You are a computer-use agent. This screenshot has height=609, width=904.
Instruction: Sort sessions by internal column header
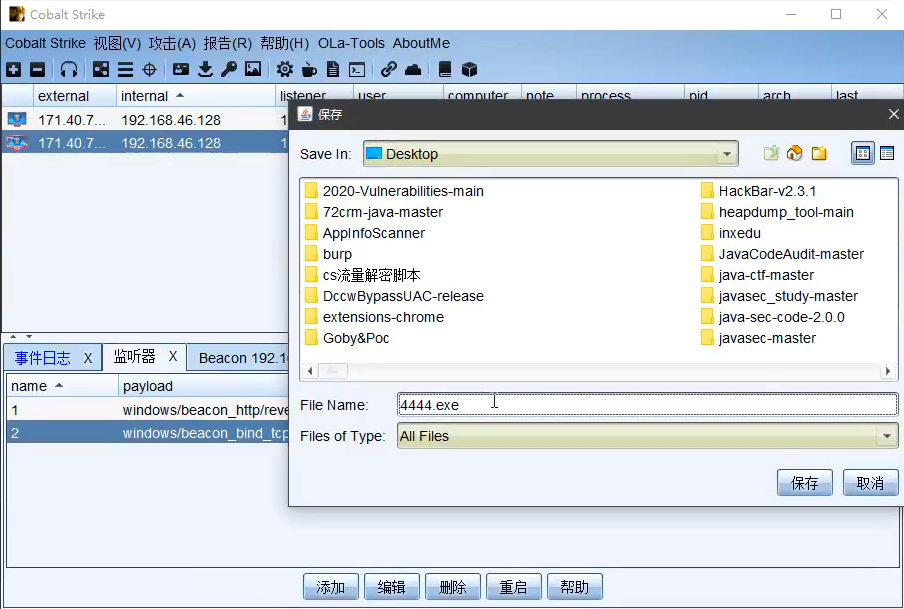(x=145, y=96)
